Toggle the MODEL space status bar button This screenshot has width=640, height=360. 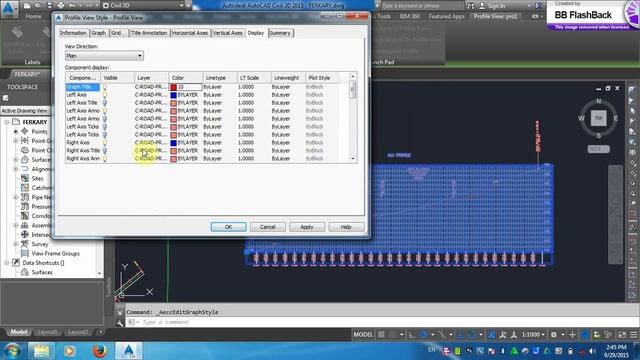coord(363,335)
